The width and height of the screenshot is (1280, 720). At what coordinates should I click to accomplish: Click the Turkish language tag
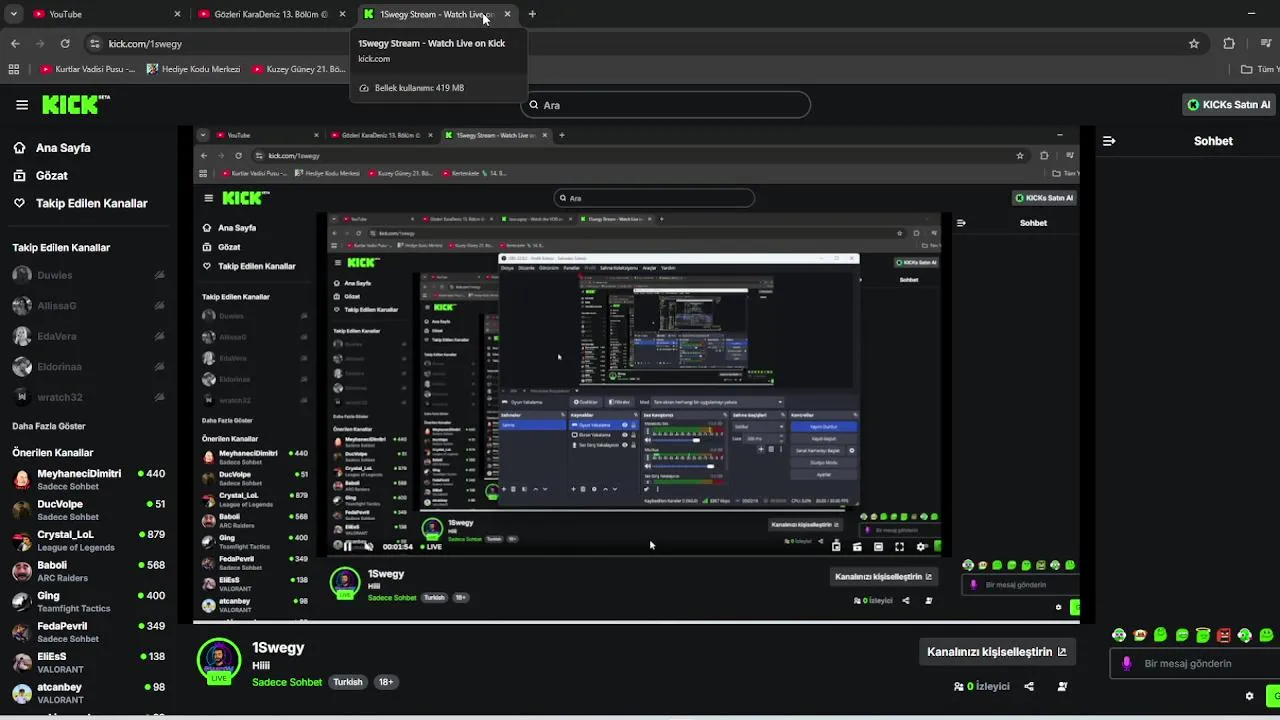click(x=348, y=682)
